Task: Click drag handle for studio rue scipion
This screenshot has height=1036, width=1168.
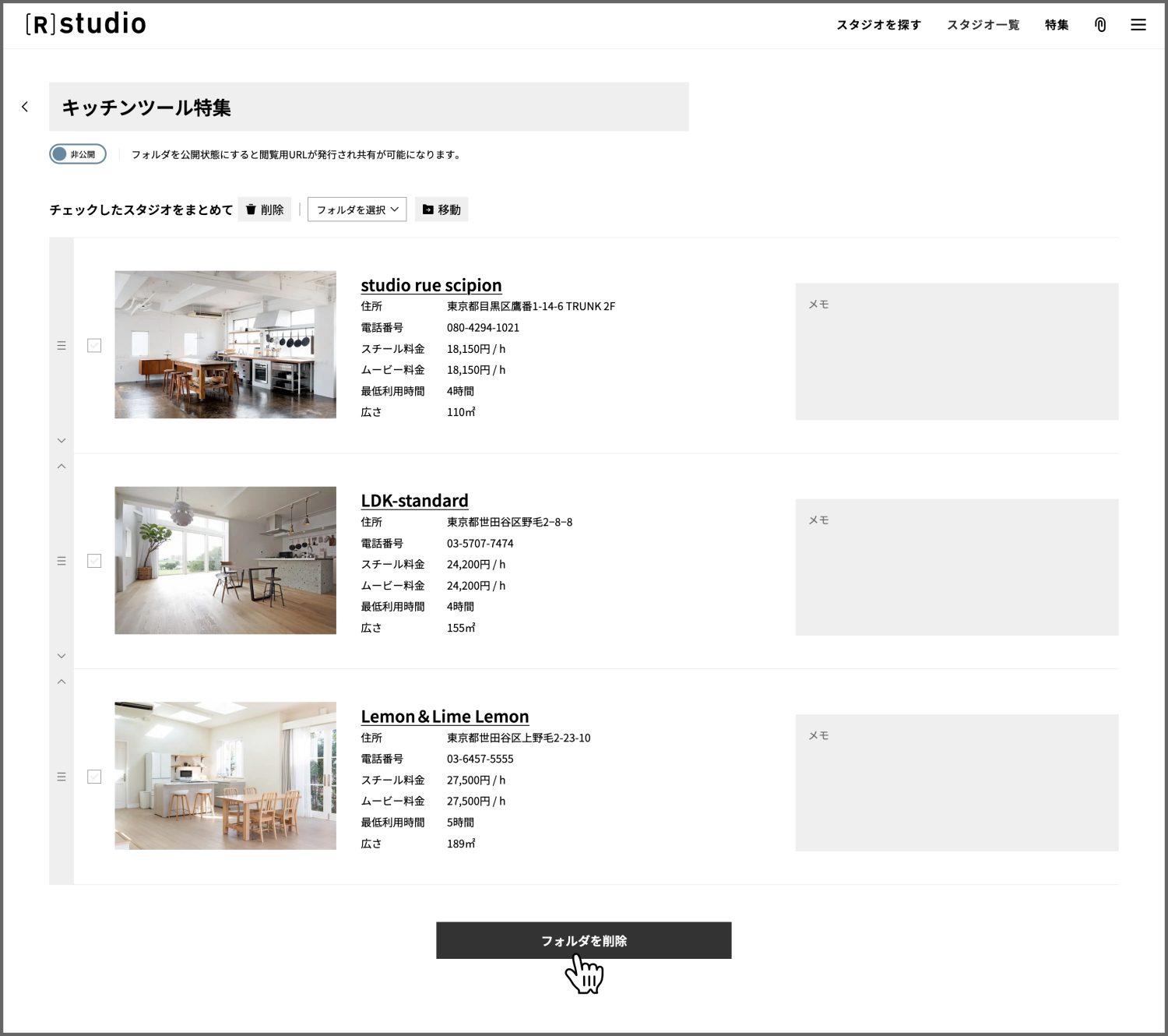Action: [62, 345]
